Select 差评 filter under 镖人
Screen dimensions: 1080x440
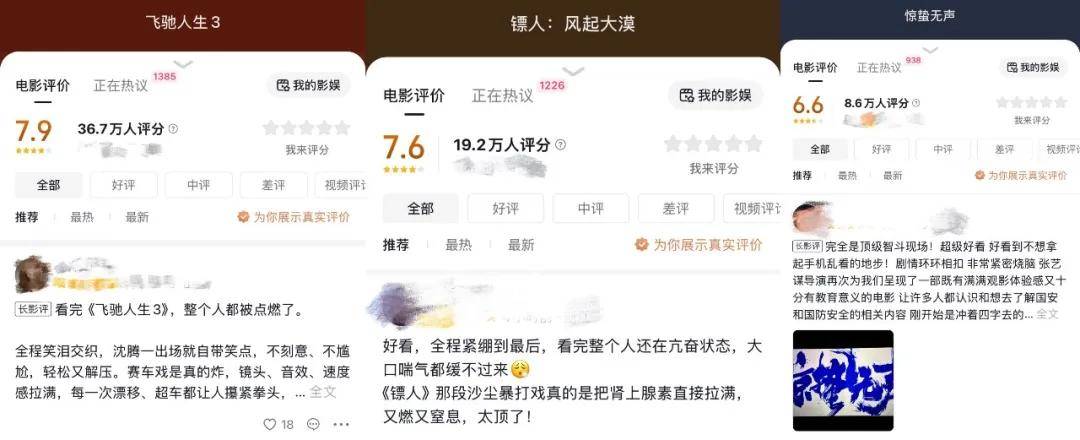[676, 208]
